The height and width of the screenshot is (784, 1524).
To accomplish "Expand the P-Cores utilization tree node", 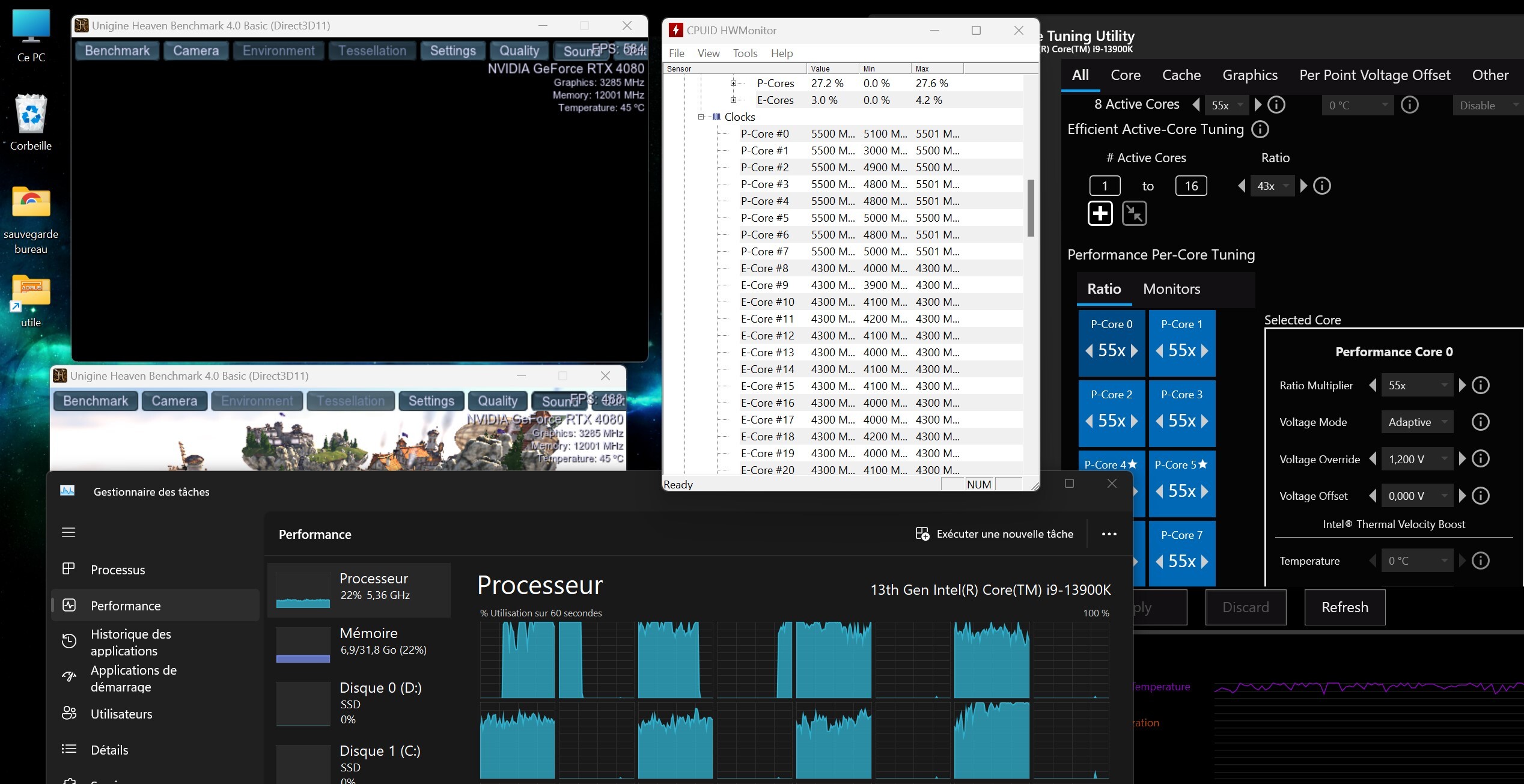I will click(733, 84).
